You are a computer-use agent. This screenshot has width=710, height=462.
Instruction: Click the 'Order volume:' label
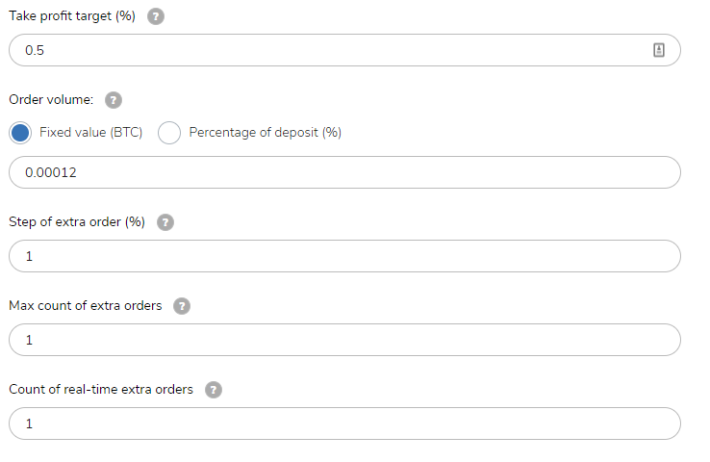click(51, 100)
